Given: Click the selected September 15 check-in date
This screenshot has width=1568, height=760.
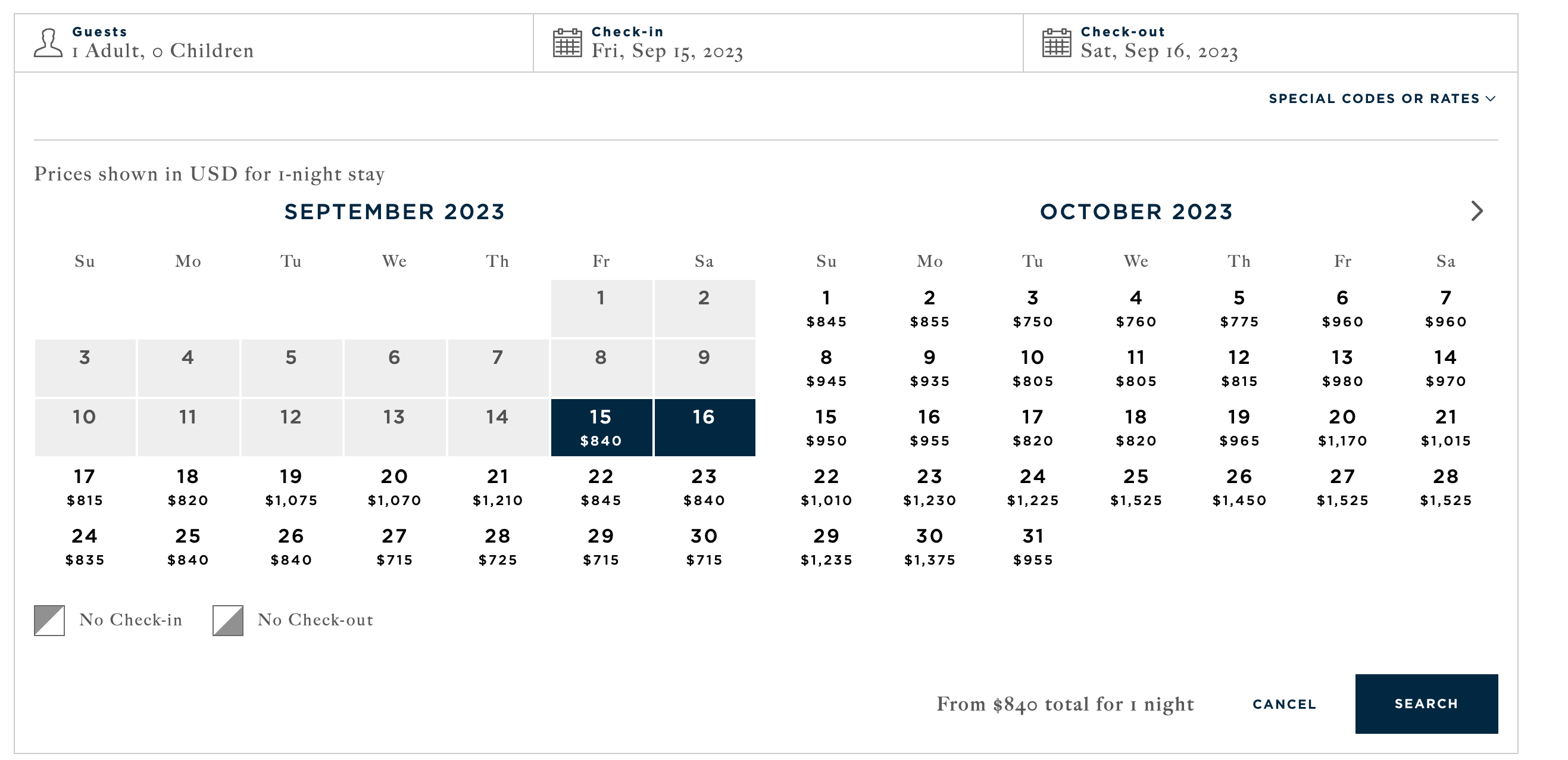Looking at the screenshot, I should tap(601, 427).
